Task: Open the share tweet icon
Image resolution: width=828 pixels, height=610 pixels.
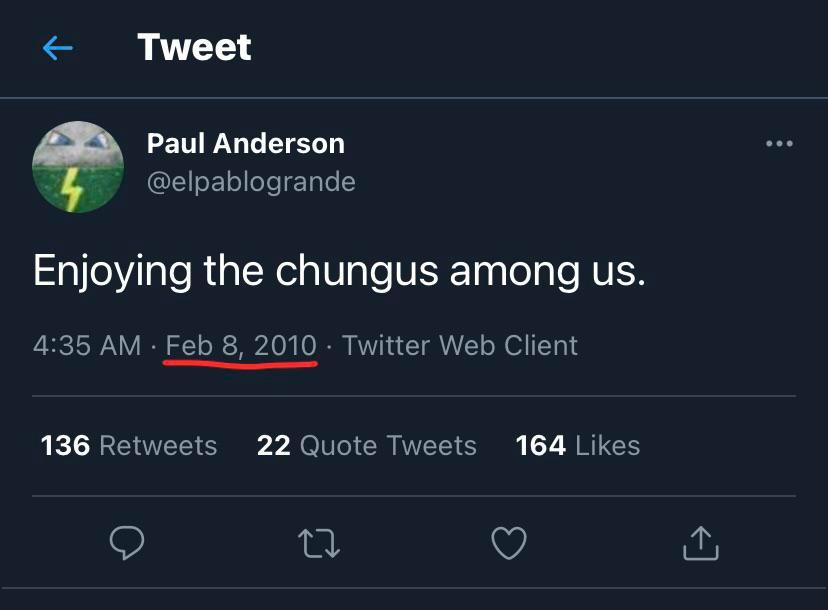Action: pos(700,543)
